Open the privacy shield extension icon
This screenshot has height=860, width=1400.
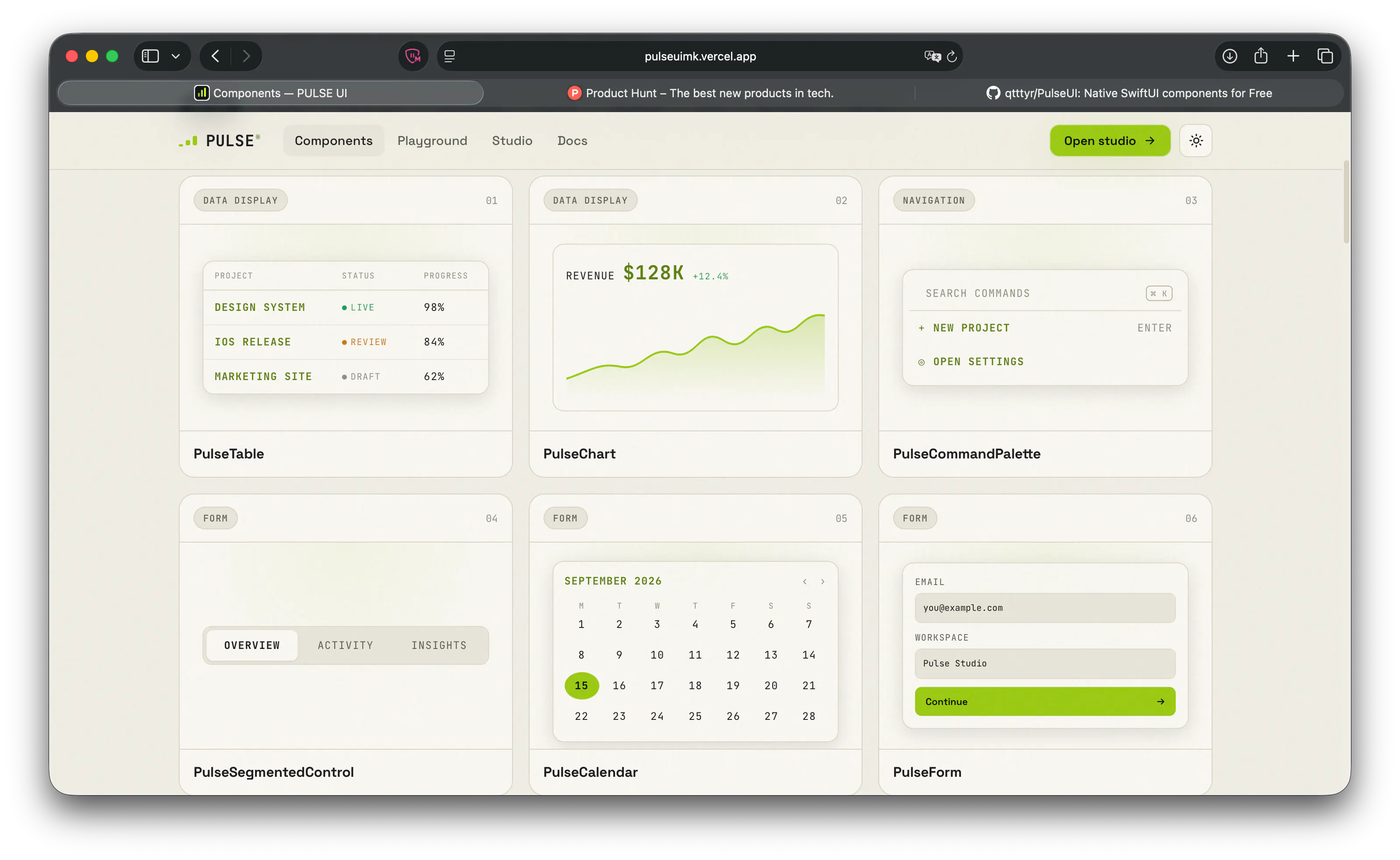coord(413,56)
